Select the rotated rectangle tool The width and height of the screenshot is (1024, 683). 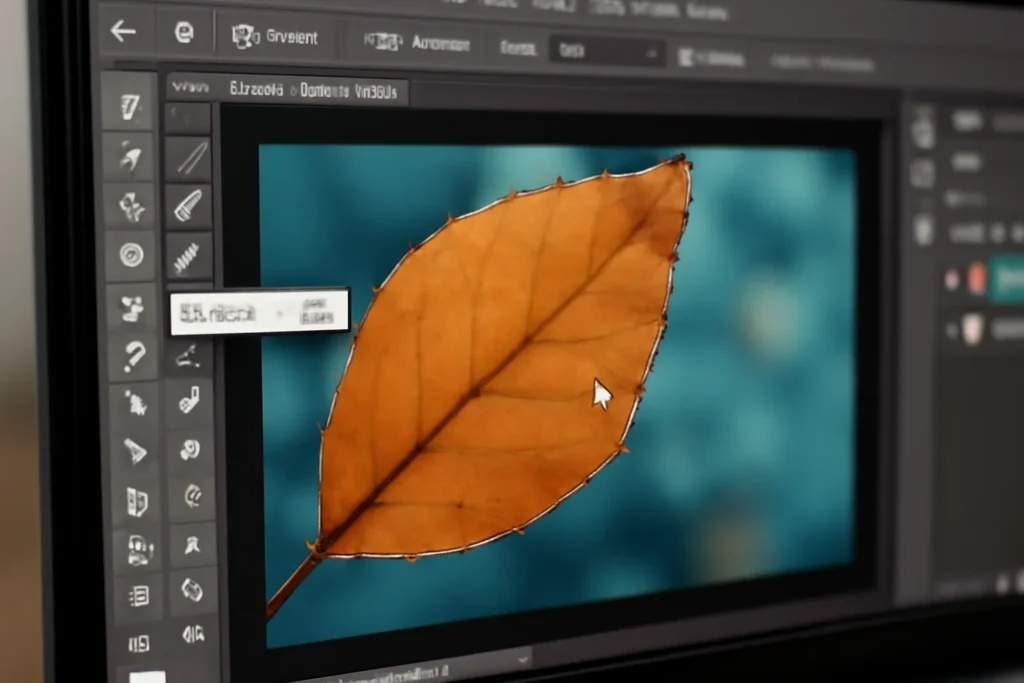click(193, 590)
